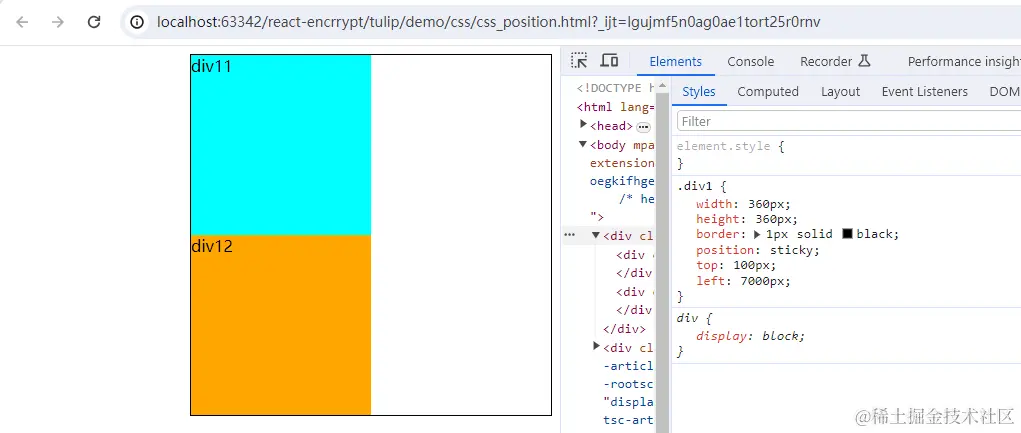Select the Layout sub-tab
The height and width of the screenshot is (433, 1021).
840,92
